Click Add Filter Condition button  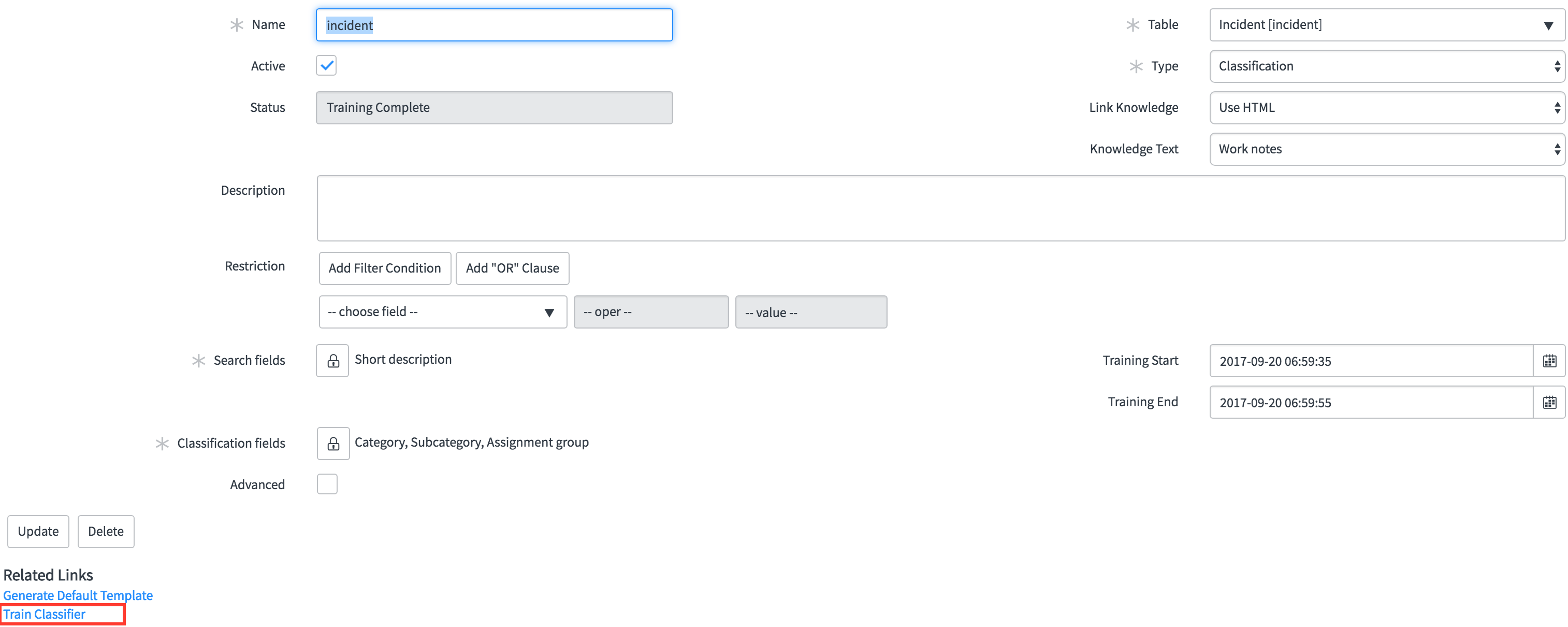385,268
